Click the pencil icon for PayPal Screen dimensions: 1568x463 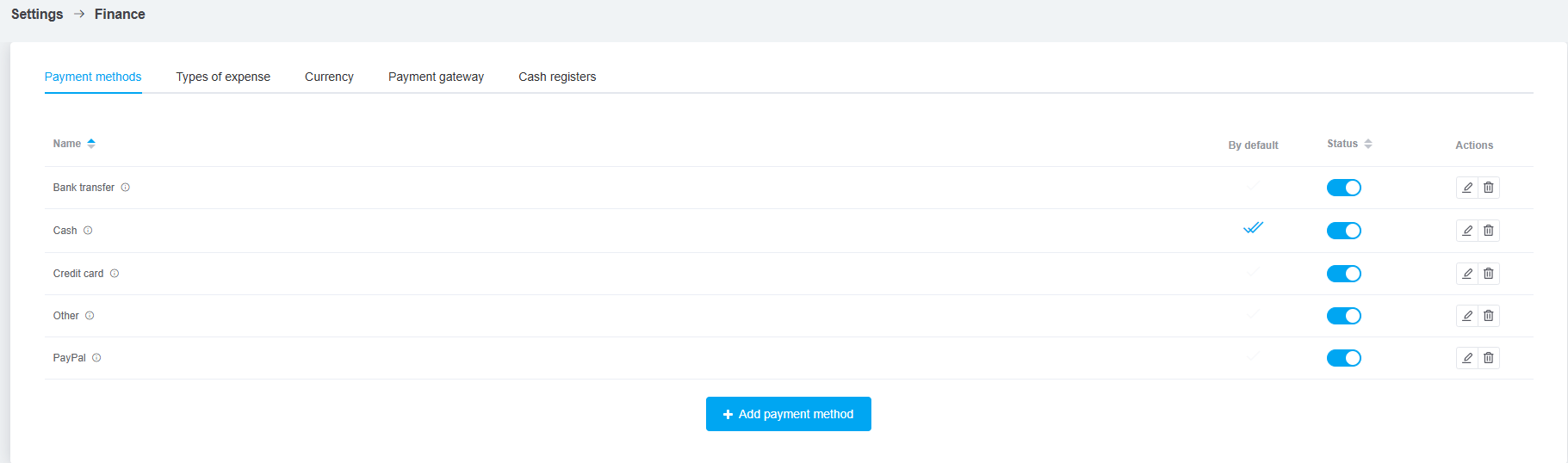pos(1467,358)
